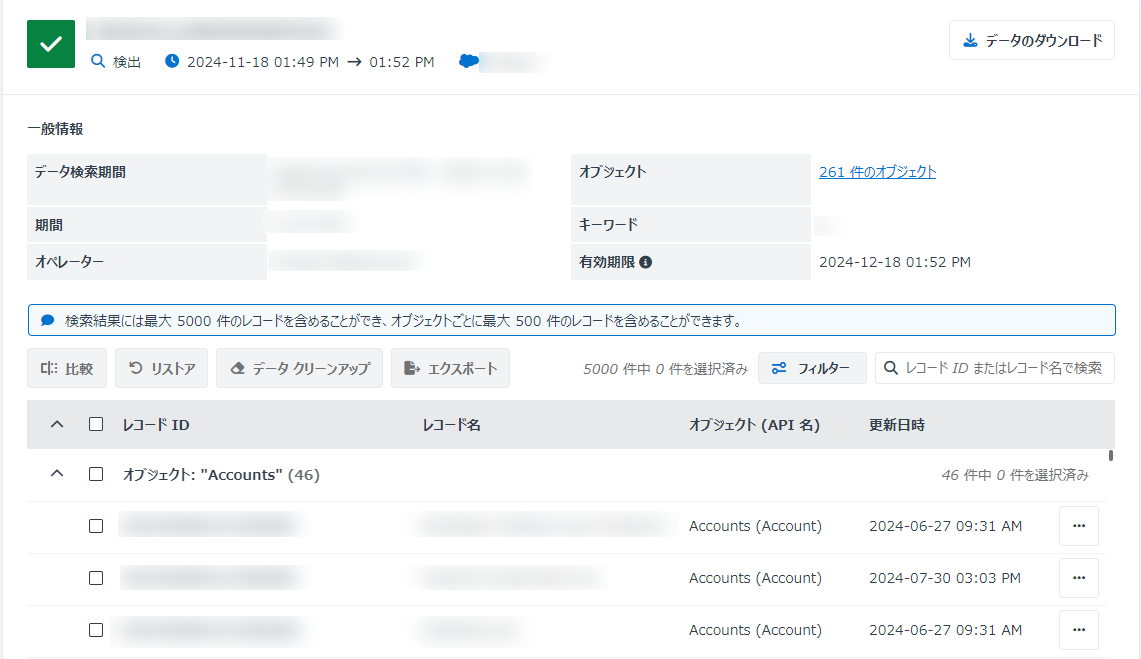Viewport: 1141px width, 659px height.
Task: Click the データのダウンロード button
Action: tap(1031, 41)
